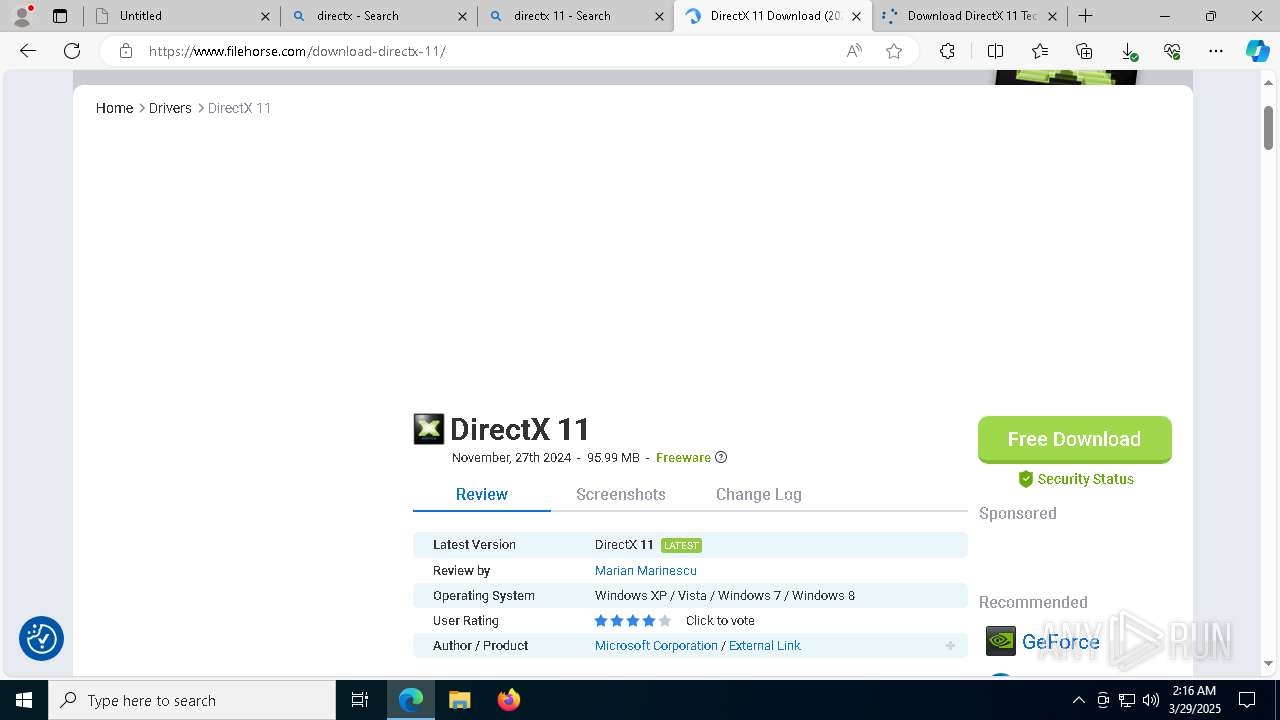This screenshot has height=720, width=1280.
Task: Click the taskbar search box
Action: click(192, 700)
